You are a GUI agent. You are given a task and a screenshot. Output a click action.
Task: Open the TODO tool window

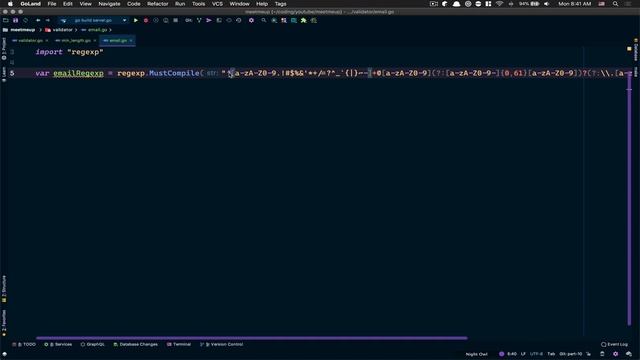coord(24,344)
